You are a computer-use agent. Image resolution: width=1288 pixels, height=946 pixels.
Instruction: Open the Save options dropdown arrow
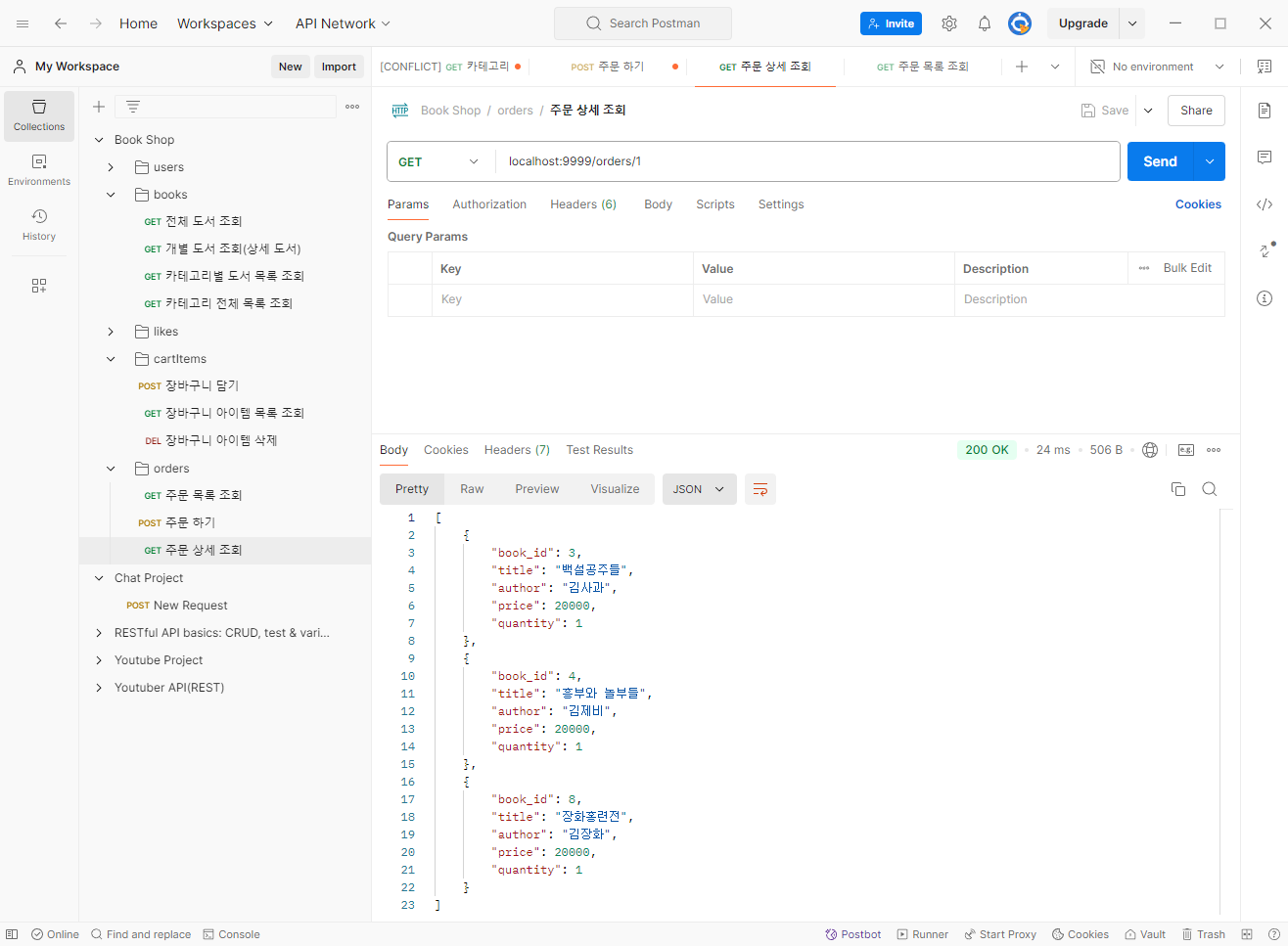coord(1148,111)
